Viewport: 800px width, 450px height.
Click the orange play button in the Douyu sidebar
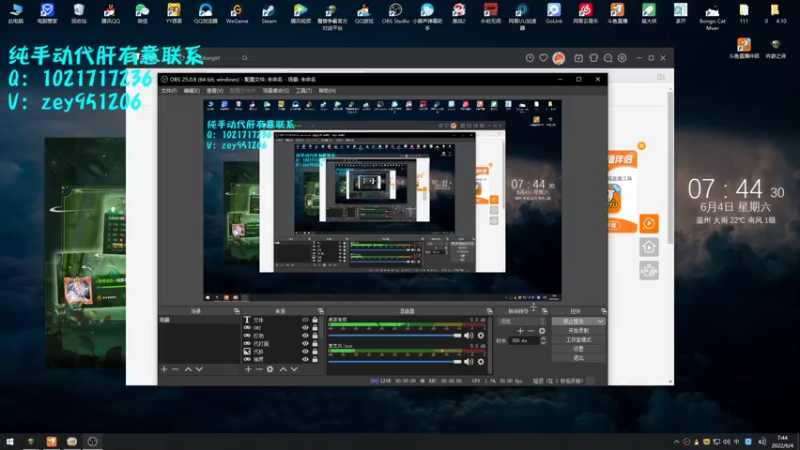pos(649,223)
